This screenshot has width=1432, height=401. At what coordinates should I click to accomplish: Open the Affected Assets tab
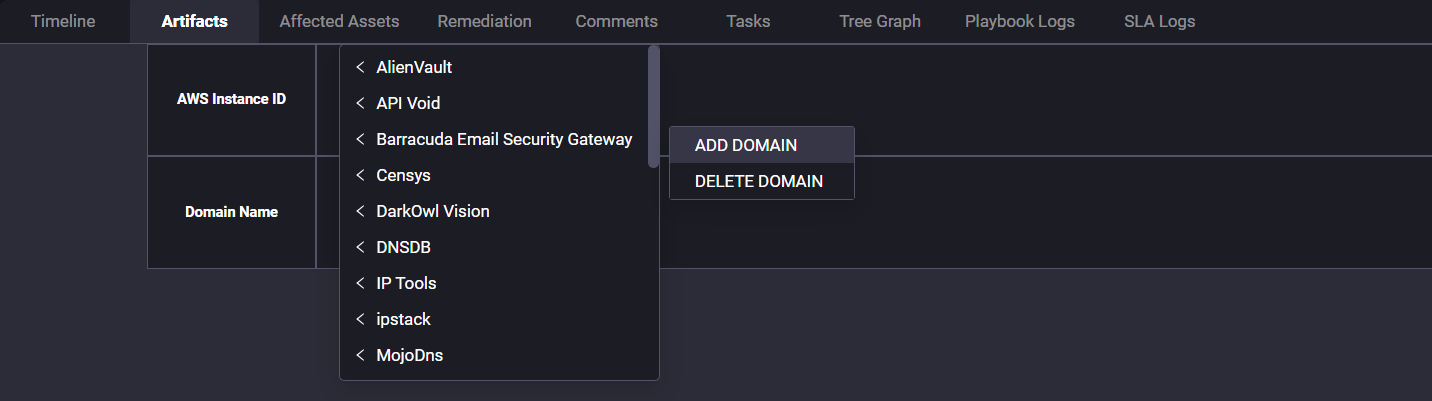coord(339,21)
